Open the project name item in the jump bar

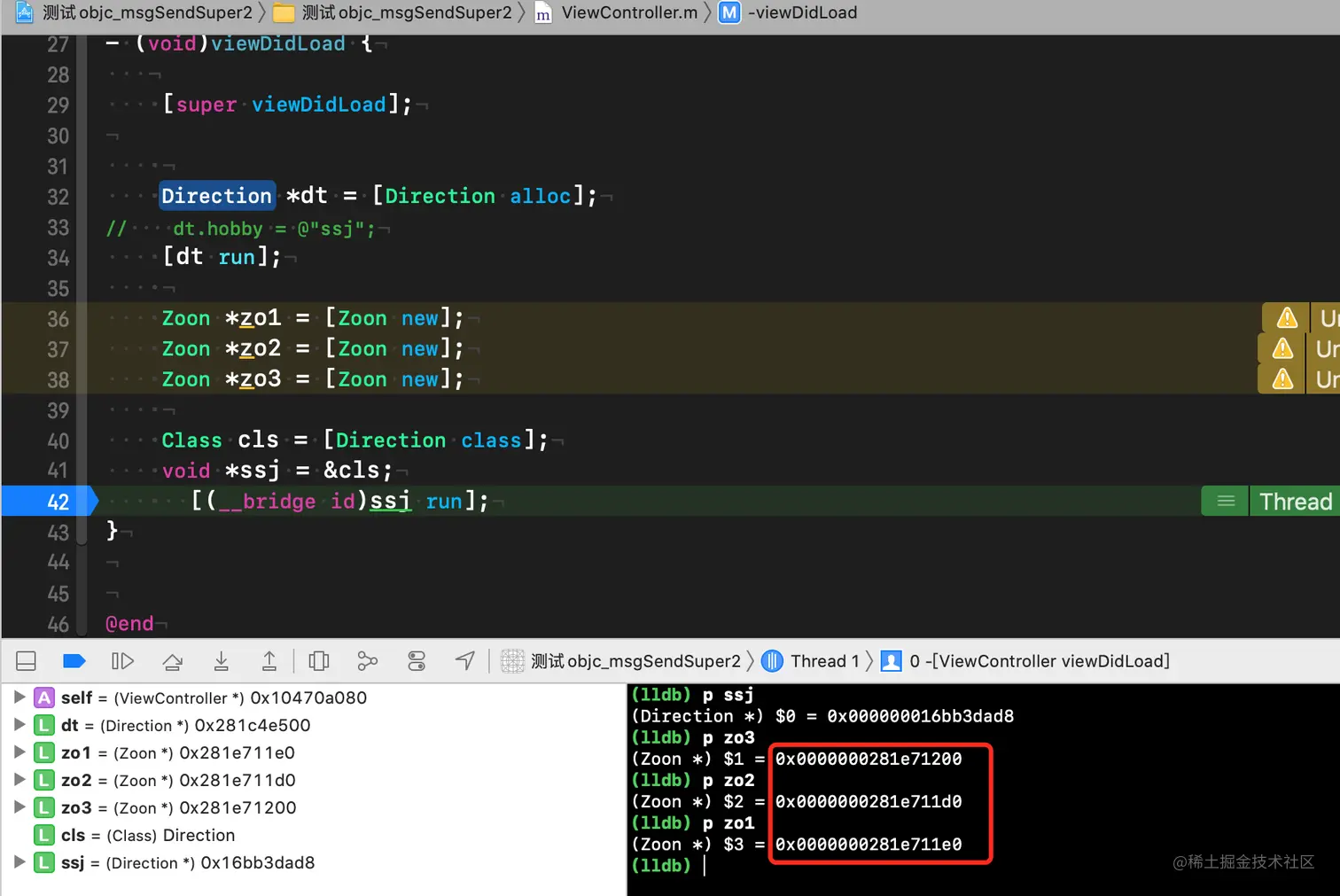pyautogui.click(x=147, y=12)
